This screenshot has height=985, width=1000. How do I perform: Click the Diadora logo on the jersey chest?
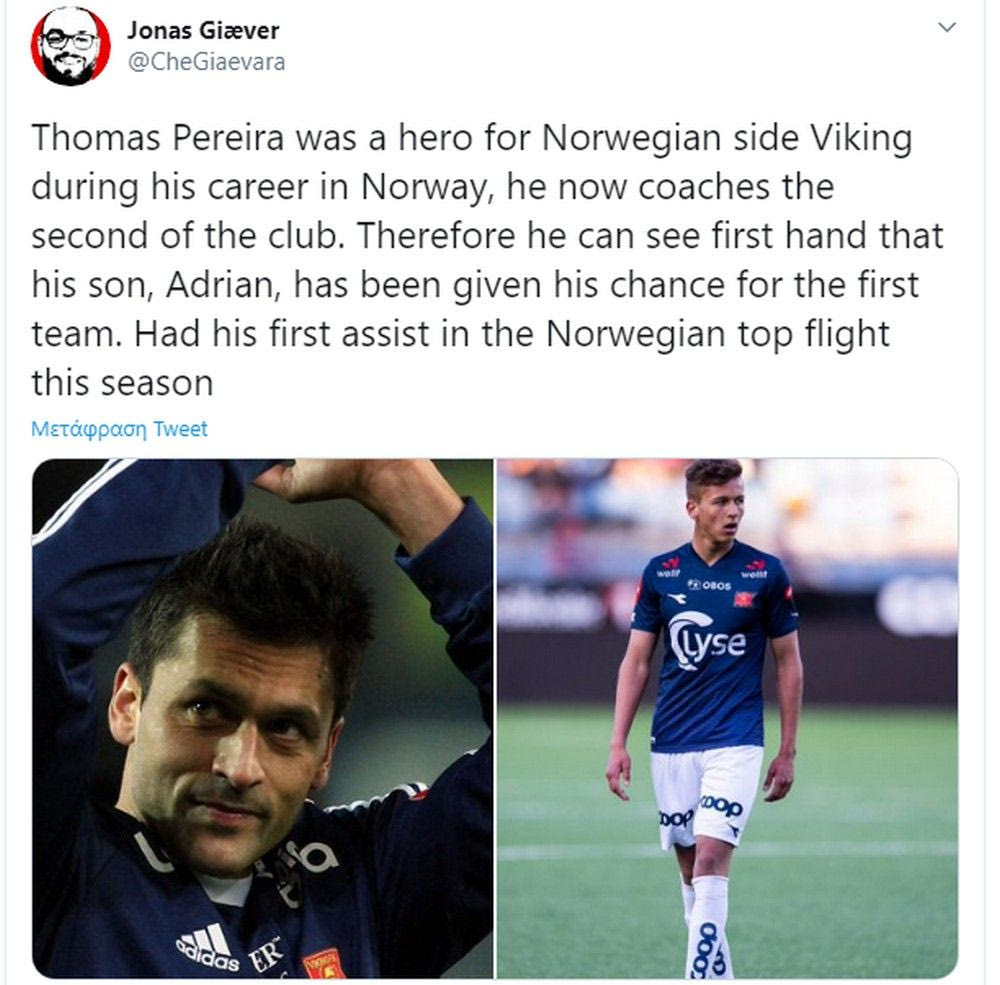coord(677,600)
